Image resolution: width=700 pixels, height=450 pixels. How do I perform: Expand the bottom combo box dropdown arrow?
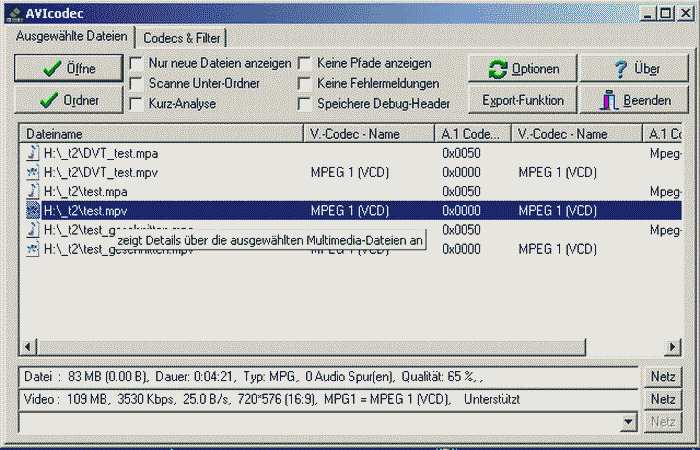coord(628,423)
